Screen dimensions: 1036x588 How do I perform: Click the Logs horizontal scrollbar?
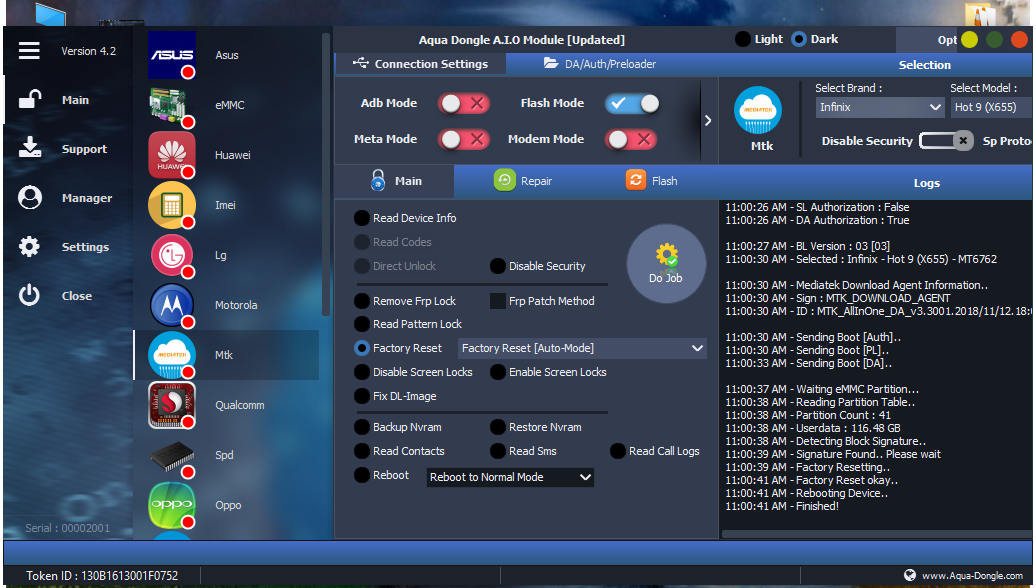click(x=875, y=534)
